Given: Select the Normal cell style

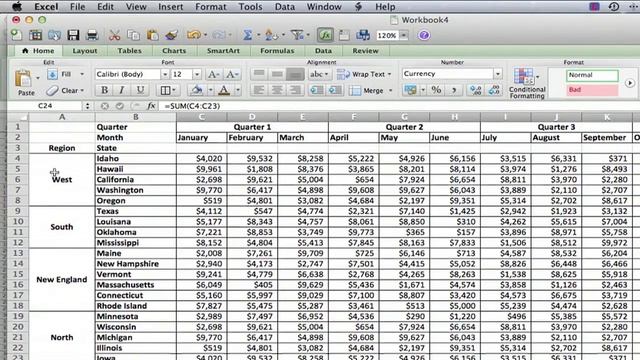Looking at the screenshot, I should (x=592, y=75).
